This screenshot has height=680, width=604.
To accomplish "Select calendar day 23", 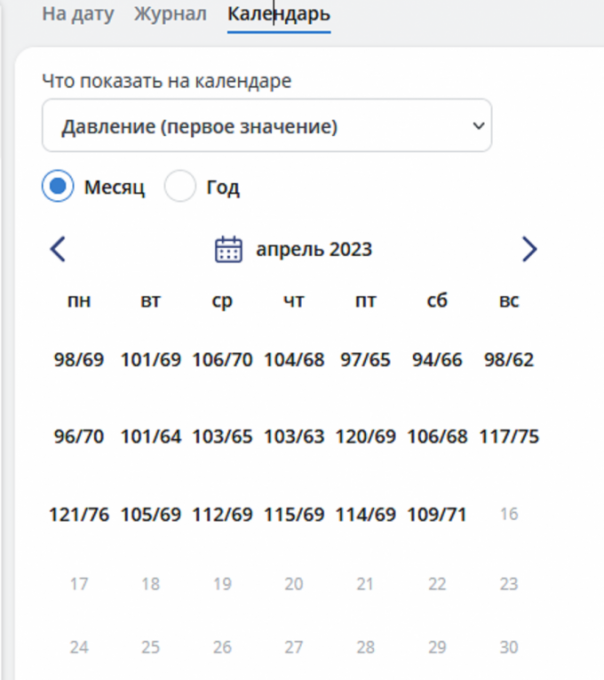I will (x=509, y=584).
